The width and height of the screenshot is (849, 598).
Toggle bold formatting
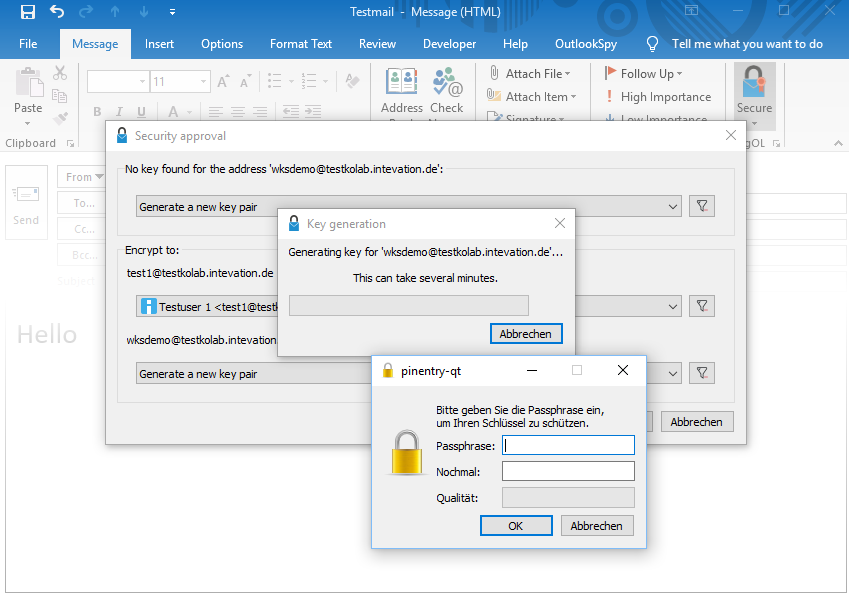click(x=97, y=112)
